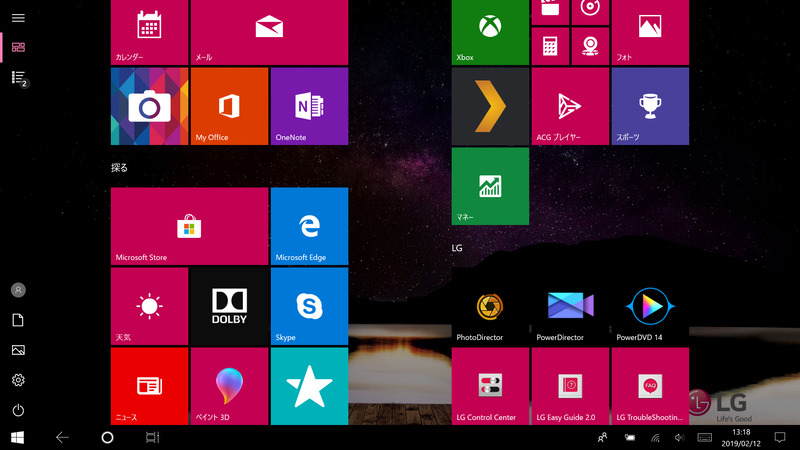Screen dimensions: 800x450
Task: Check battery status icon
Action: [x=630, y=437]
